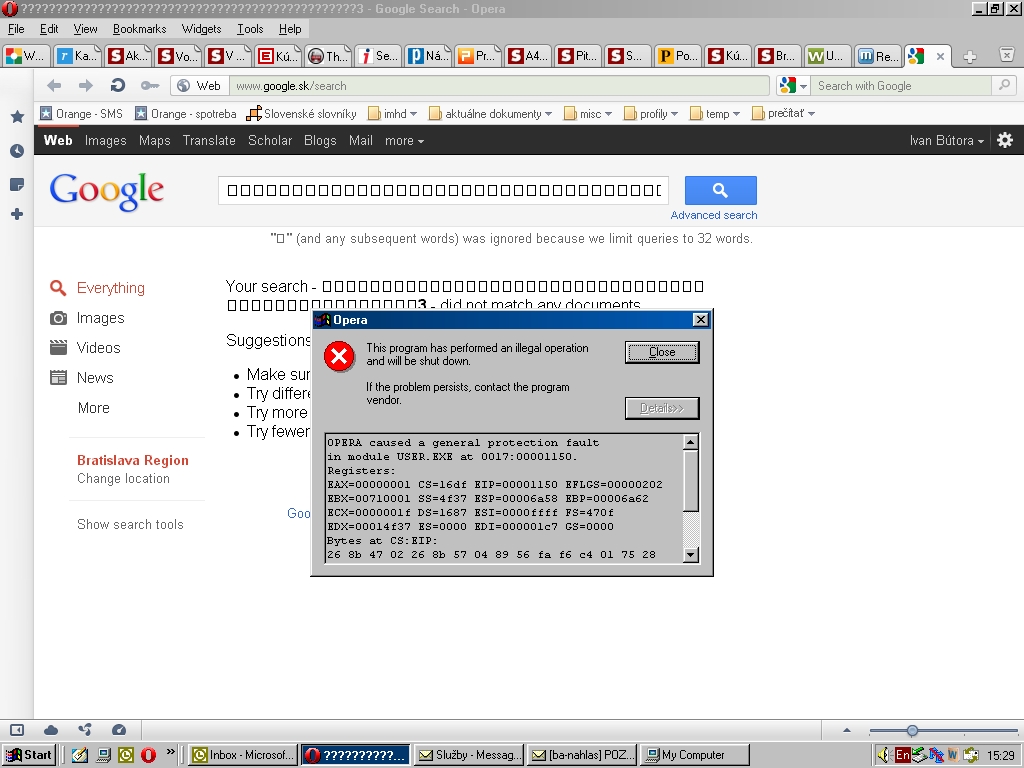Screen dimensions: 1024x768
Task: Open the Widgets menu
Action: coord(201,29)
